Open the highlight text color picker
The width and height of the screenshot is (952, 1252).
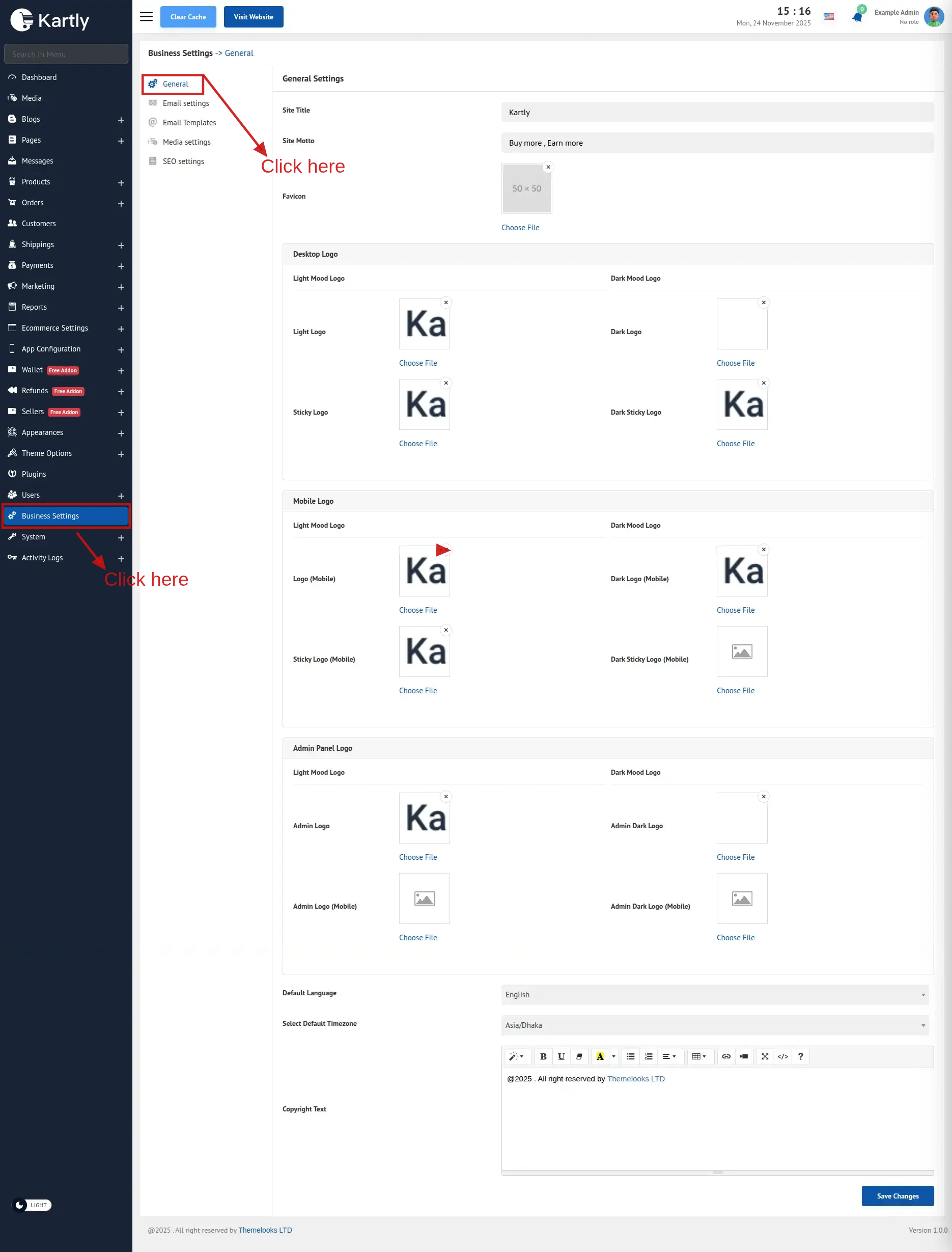point(613,1056)
